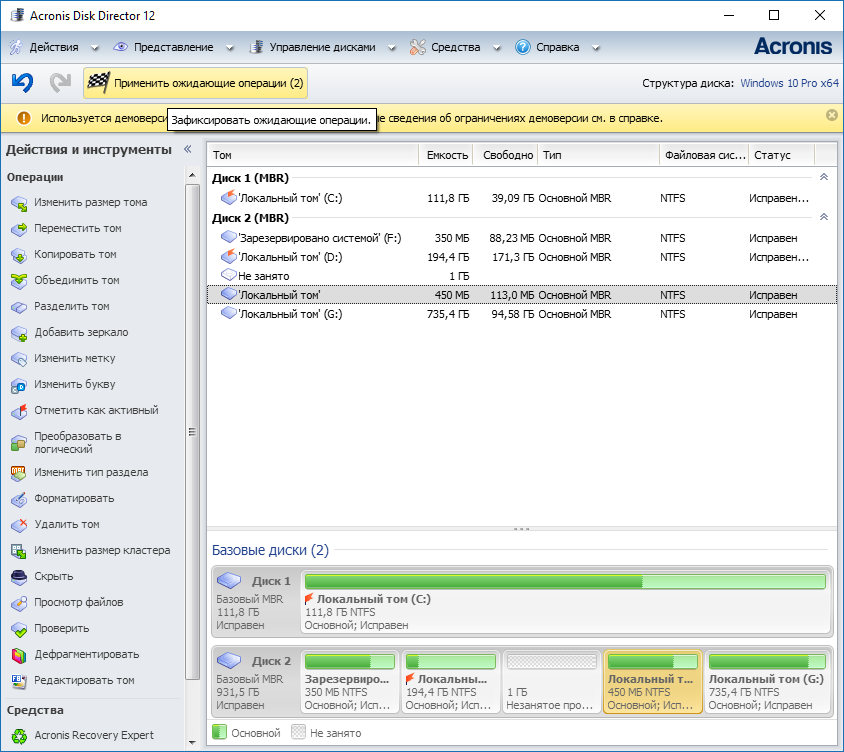Click the 194,4 ГБ NTFS partition usage bar
Image resolution: width=844 pixels, height=752 pixels.
tap(451, 661)
